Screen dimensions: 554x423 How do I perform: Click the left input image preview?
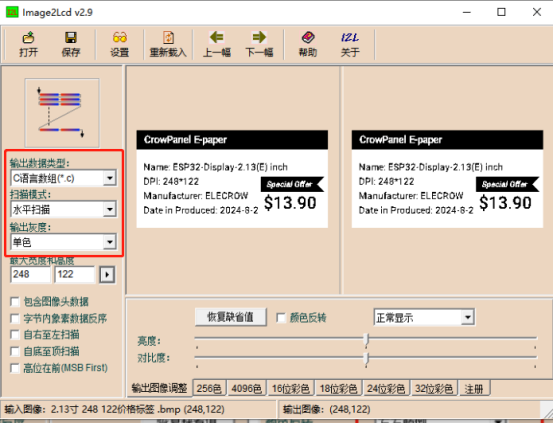[232, 179]
